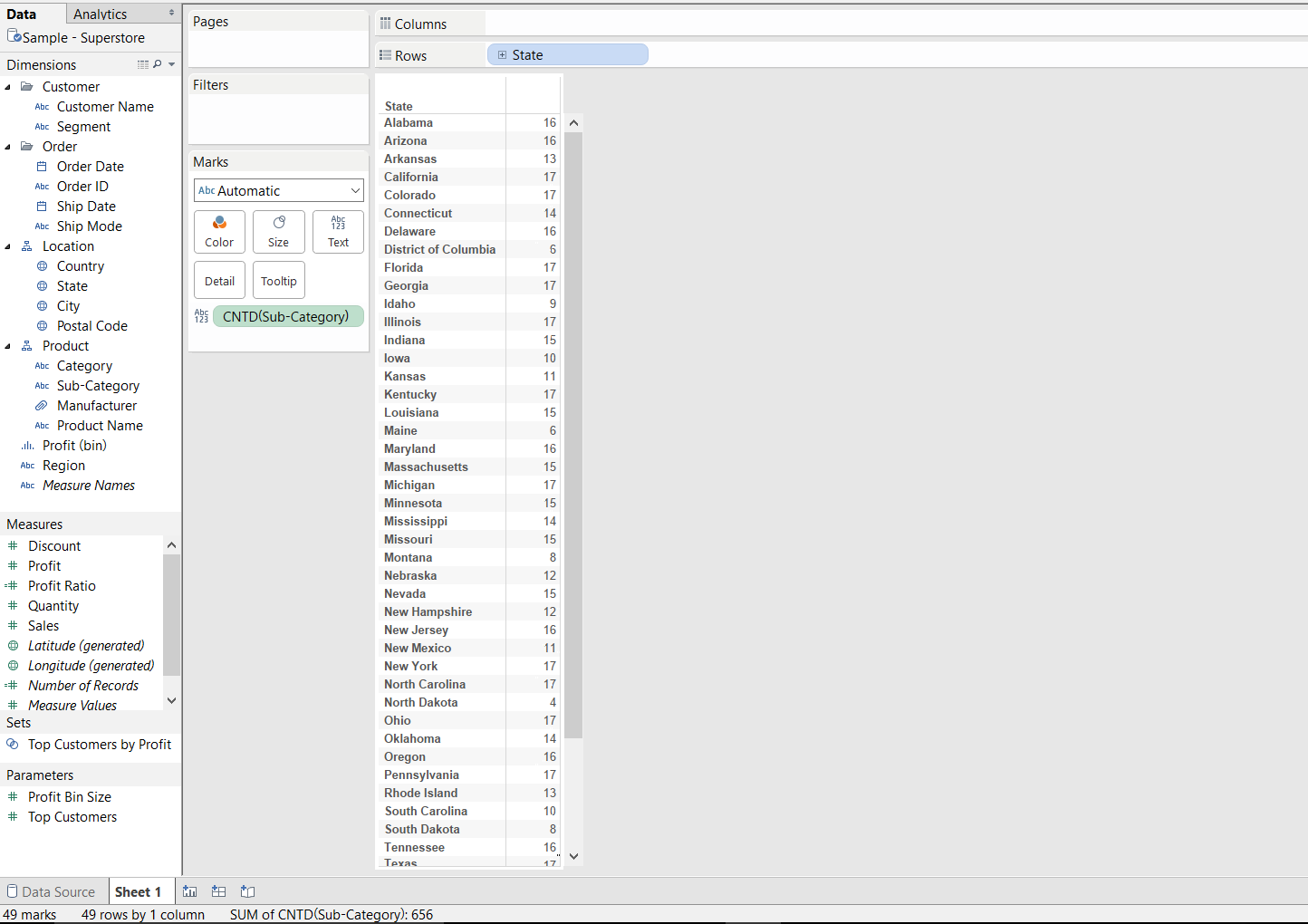Collapse the Customer folder
1308x924 pixels.
(8, 87)
